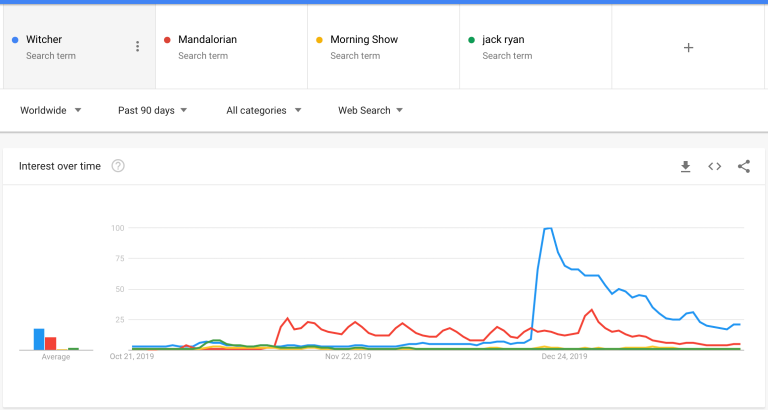768x410 pixels.
Task: Expand the All categories filter
Action: coord(264,110)
